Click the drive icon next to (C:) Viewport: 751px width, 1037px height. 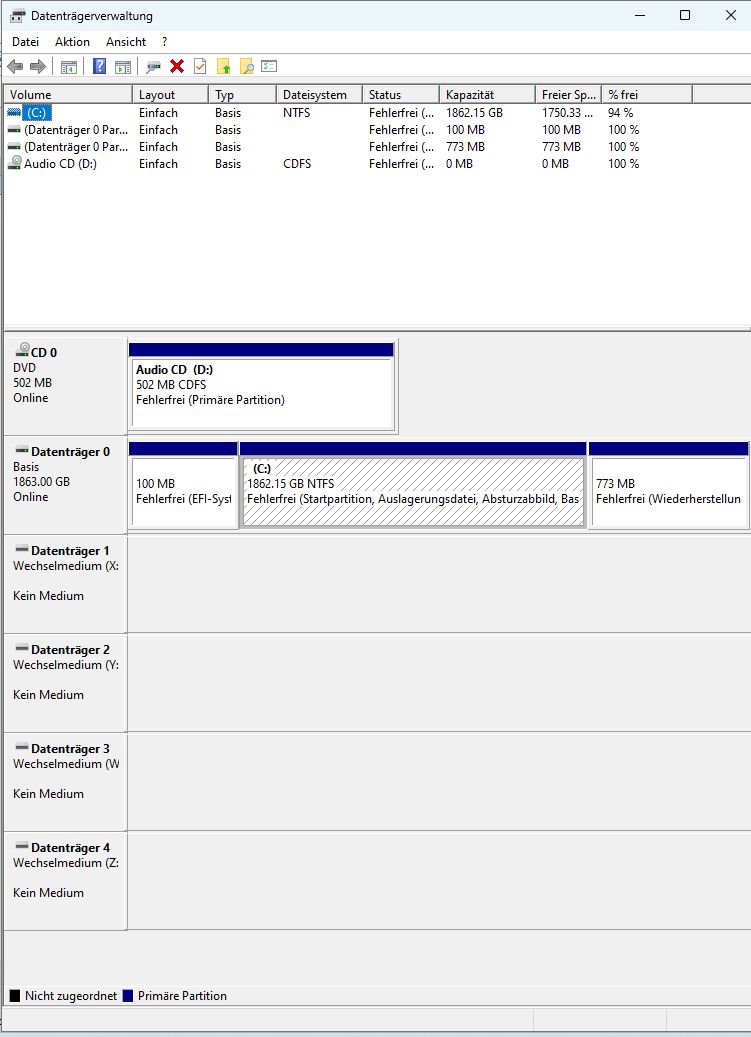14,112
